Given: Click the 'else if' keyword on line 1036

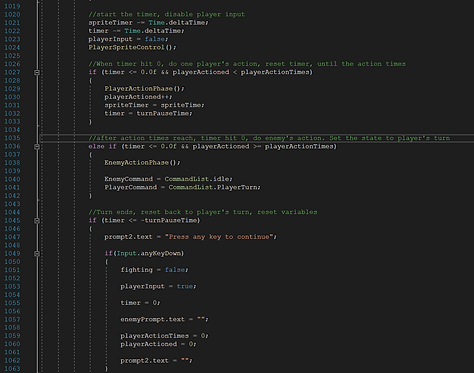Looking at the screenshot, I should pyautogui.click(x=102, y=146).
